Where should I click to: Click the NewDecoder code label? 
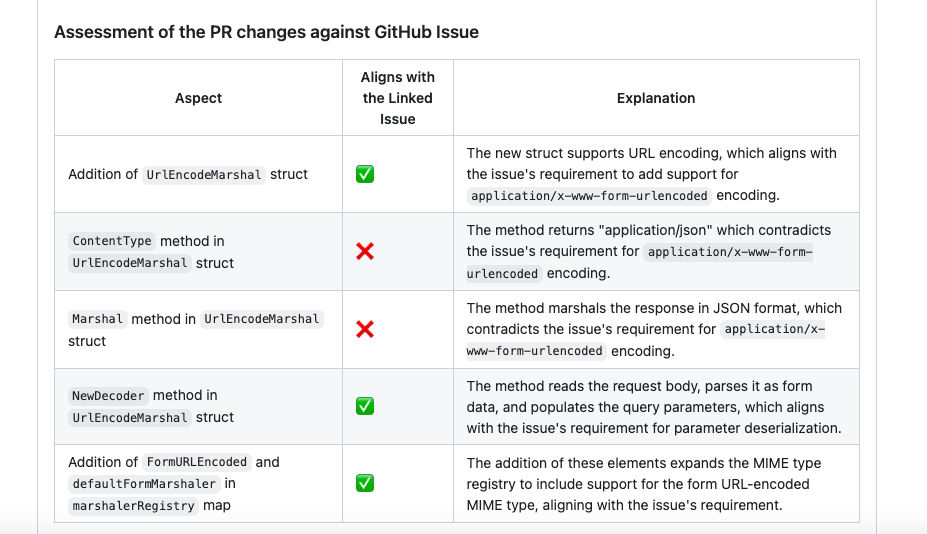click(x=108, y=396)
